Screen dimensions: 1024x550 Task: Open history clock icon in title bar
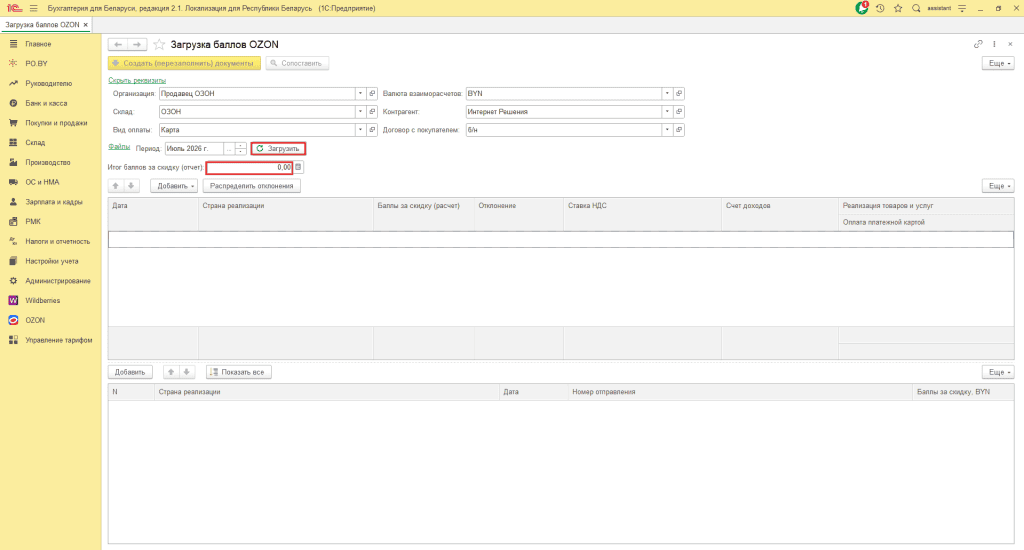pos(880,8)
